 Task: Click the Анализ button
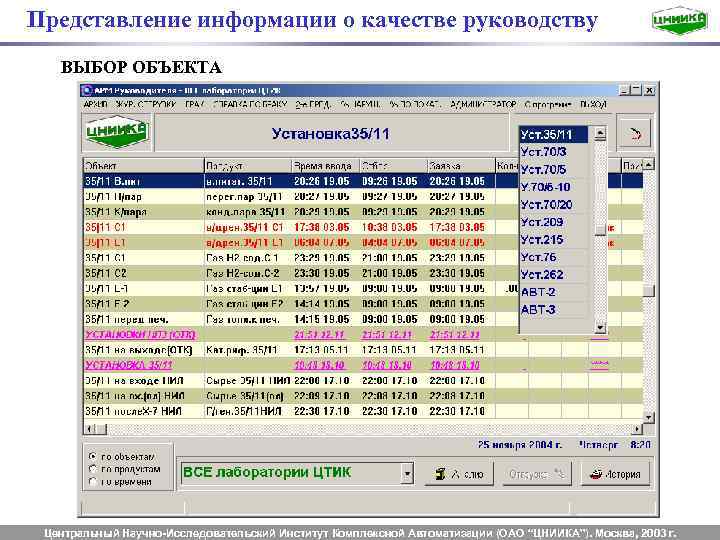(x=459, y=474)
